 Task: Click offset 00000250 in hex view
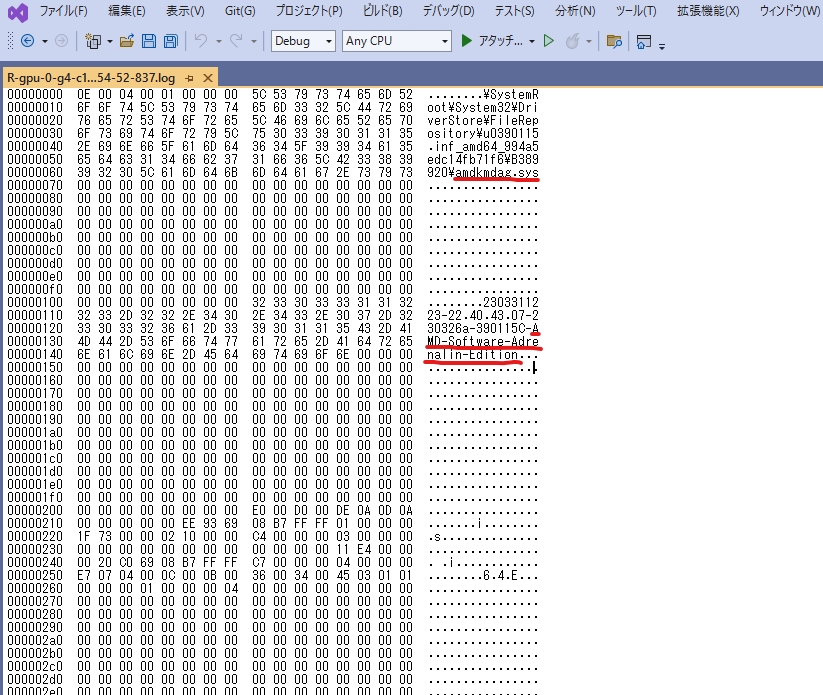click(35, 575)
